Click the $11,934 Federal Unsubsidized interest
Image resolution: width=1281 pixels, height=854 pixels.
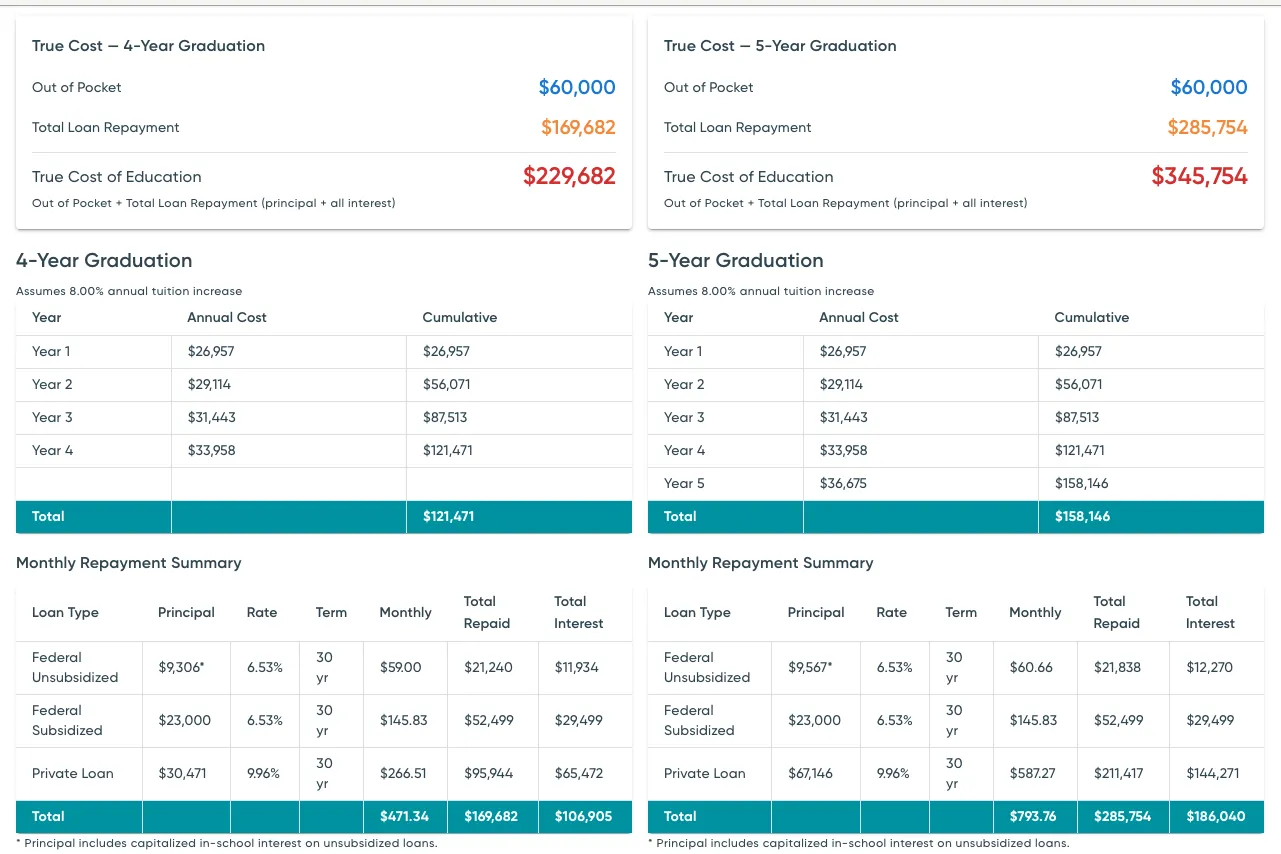[577, 668]
